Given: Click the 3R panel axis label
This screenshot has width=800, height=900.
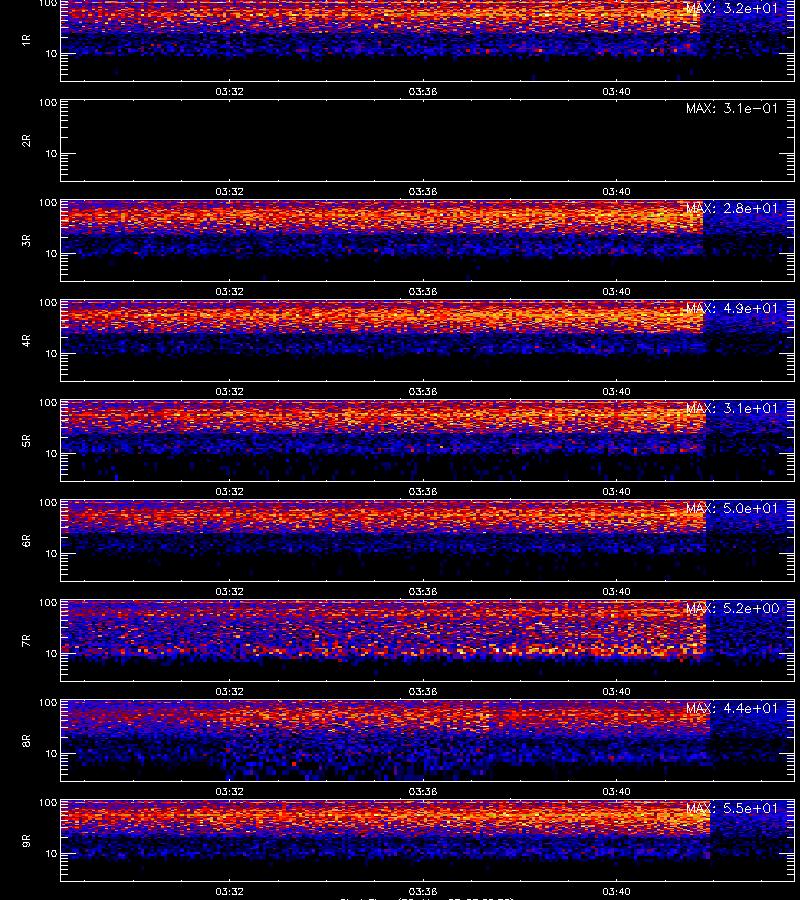Looking at the screenshot, I should tap(26, 240).
